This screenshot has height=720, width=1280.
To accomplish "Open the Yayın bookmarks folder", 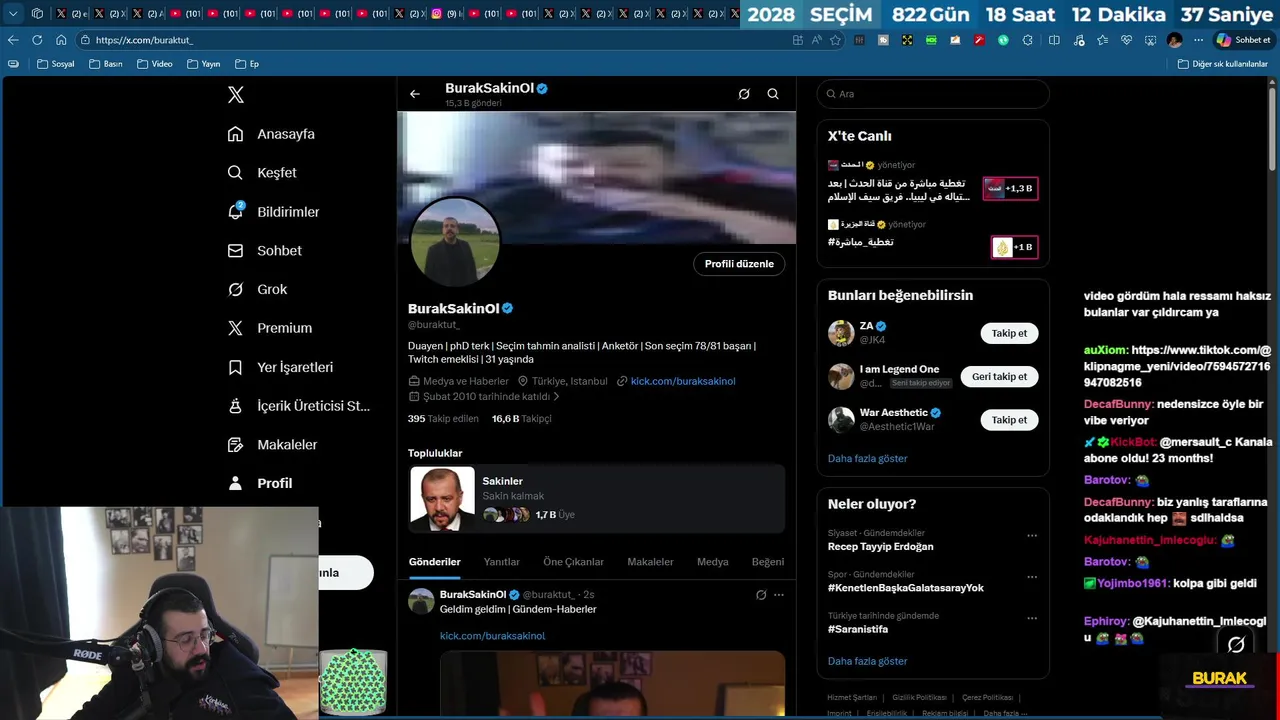I will click(x=204, y=64).
